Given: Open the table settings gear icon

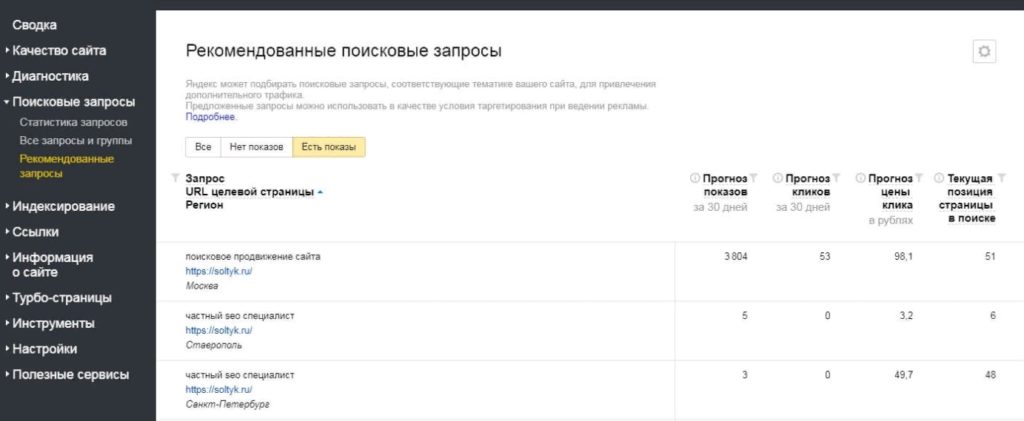Looking at the screenshot, I should click(x=984, y=52).
